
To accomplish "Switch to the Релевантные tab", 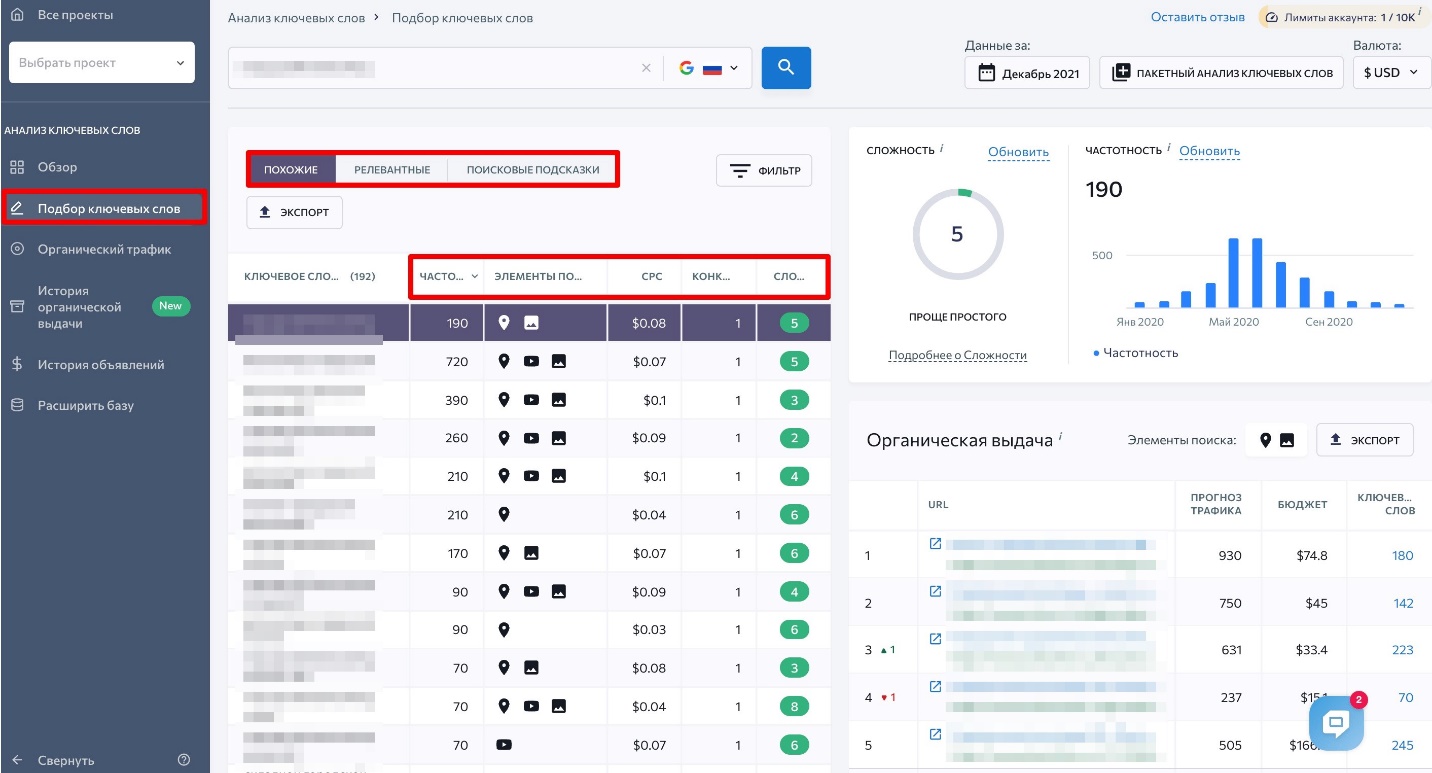I will pos(392,170).
